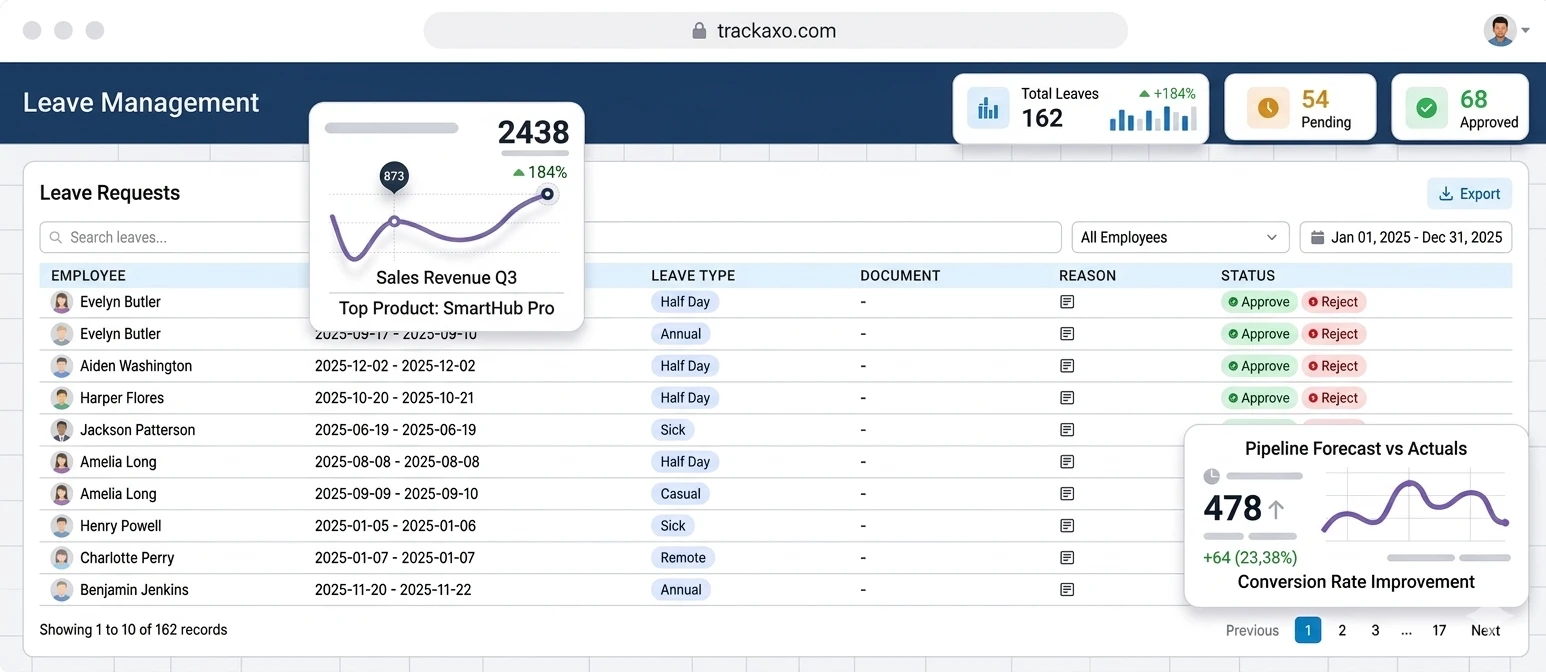Reject Harper Flores's leave request
Image resolution: width=1546 pixels, height=672 pixels.
coord(1333,397)
